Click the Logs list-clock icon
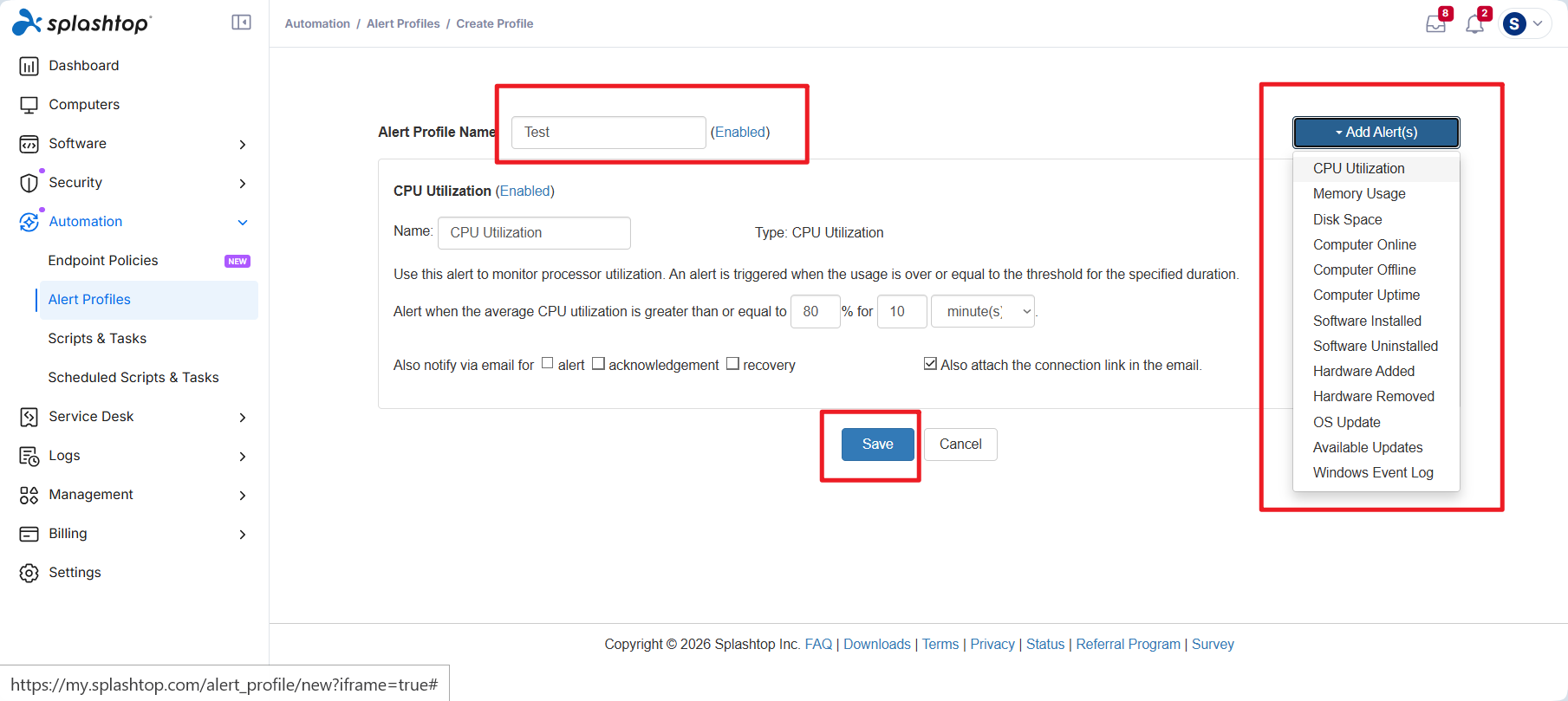The width and height of the screenshot is (1568, 701). point(29,456)
